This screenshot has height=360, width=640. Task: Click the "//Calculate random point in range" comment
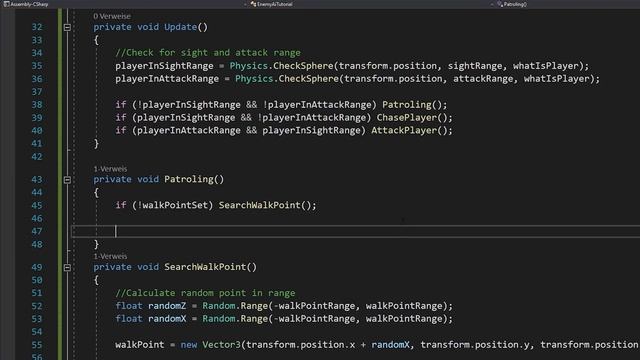[x=205, y=293]
